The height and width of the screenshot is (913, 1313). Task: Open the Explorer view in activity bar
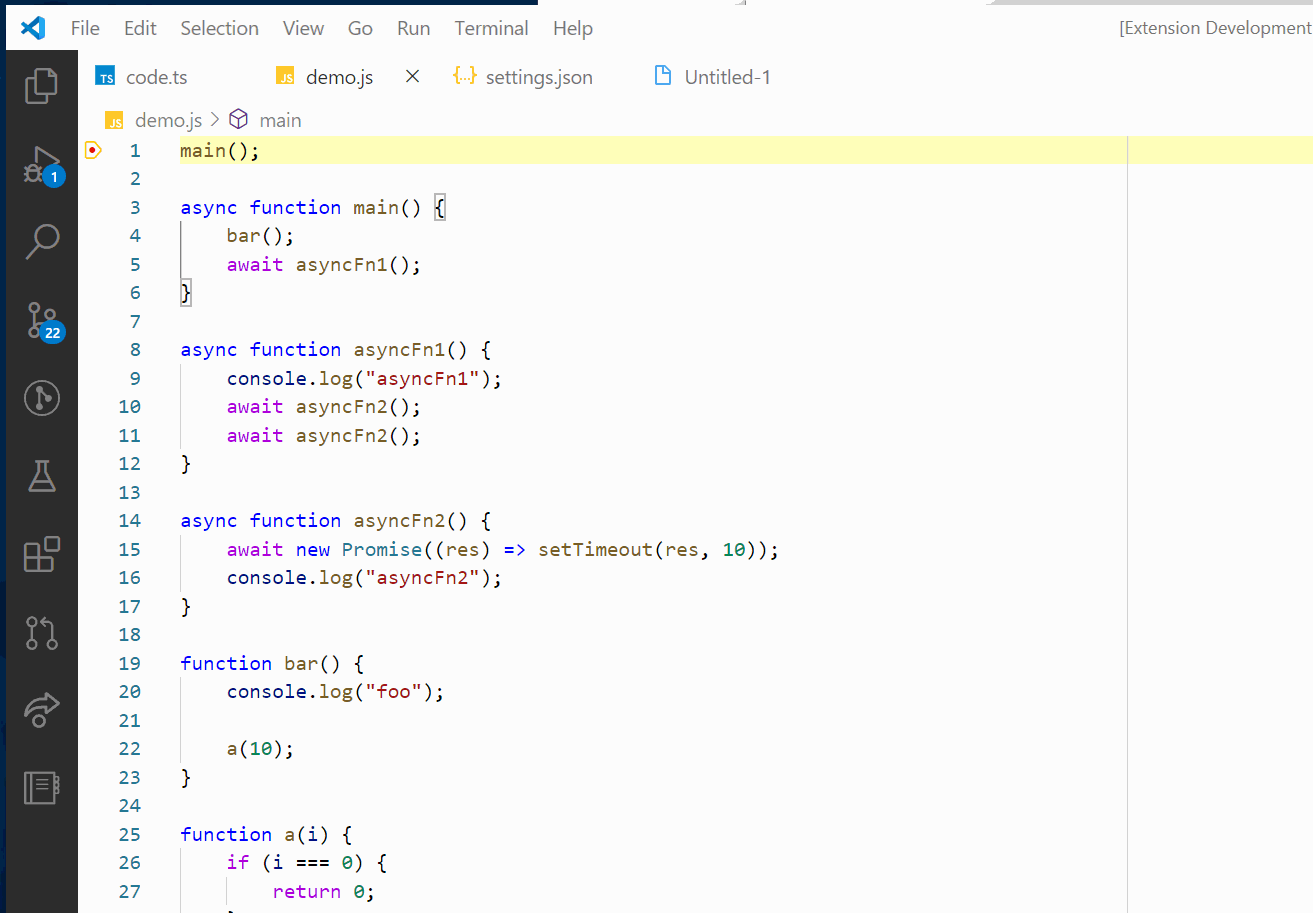point(41,85)
